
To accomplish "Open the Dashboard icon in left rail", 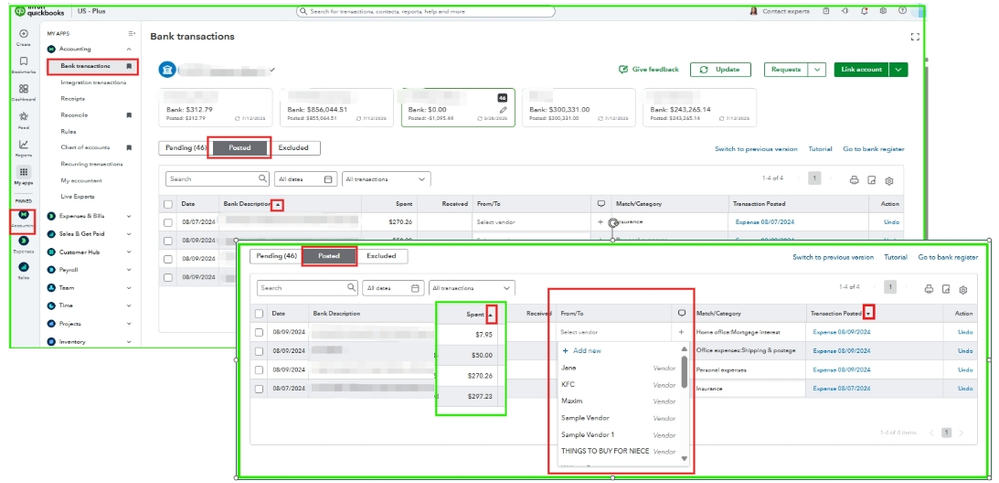I will click(24, 89).
